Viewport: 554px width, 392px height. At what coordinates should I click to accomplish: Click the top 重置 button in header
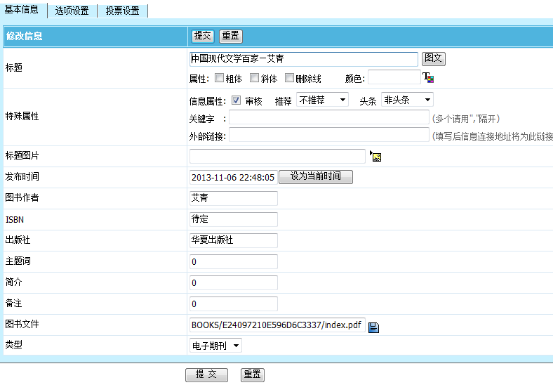coord(231,36)
